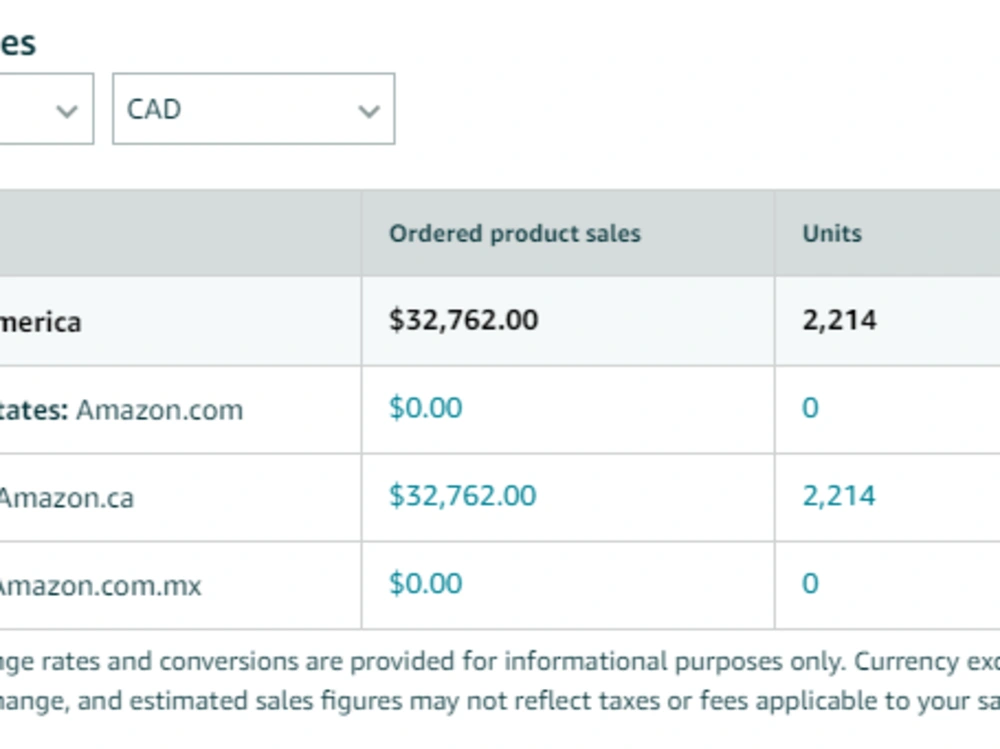Open Amazon.com units link showing 0
Image resolution: width=1000 pixels, height=749 pixels.
[810, 408]
